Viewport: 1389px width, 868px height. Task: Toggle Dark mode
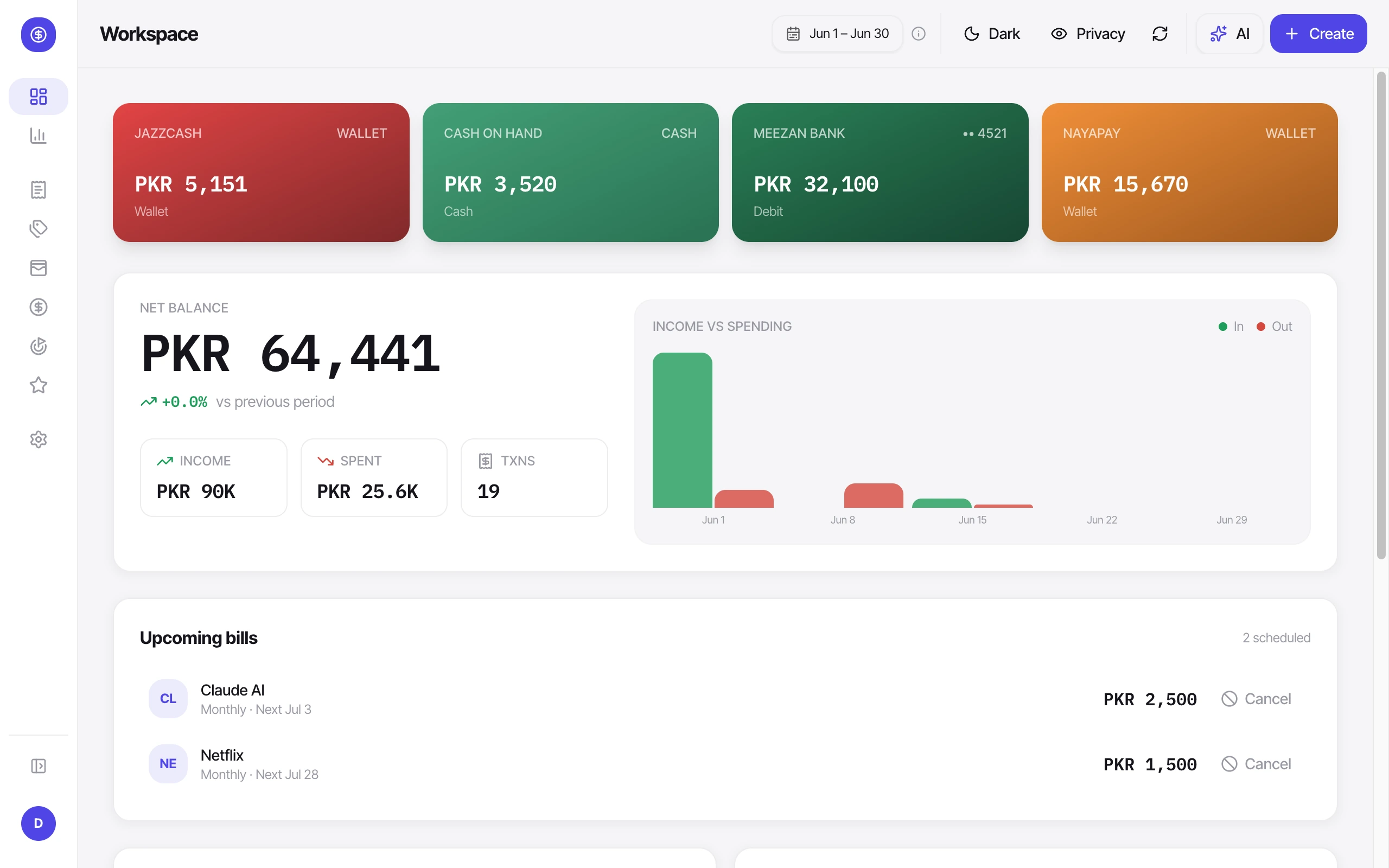pyautogui.click(x=992, y=34)
